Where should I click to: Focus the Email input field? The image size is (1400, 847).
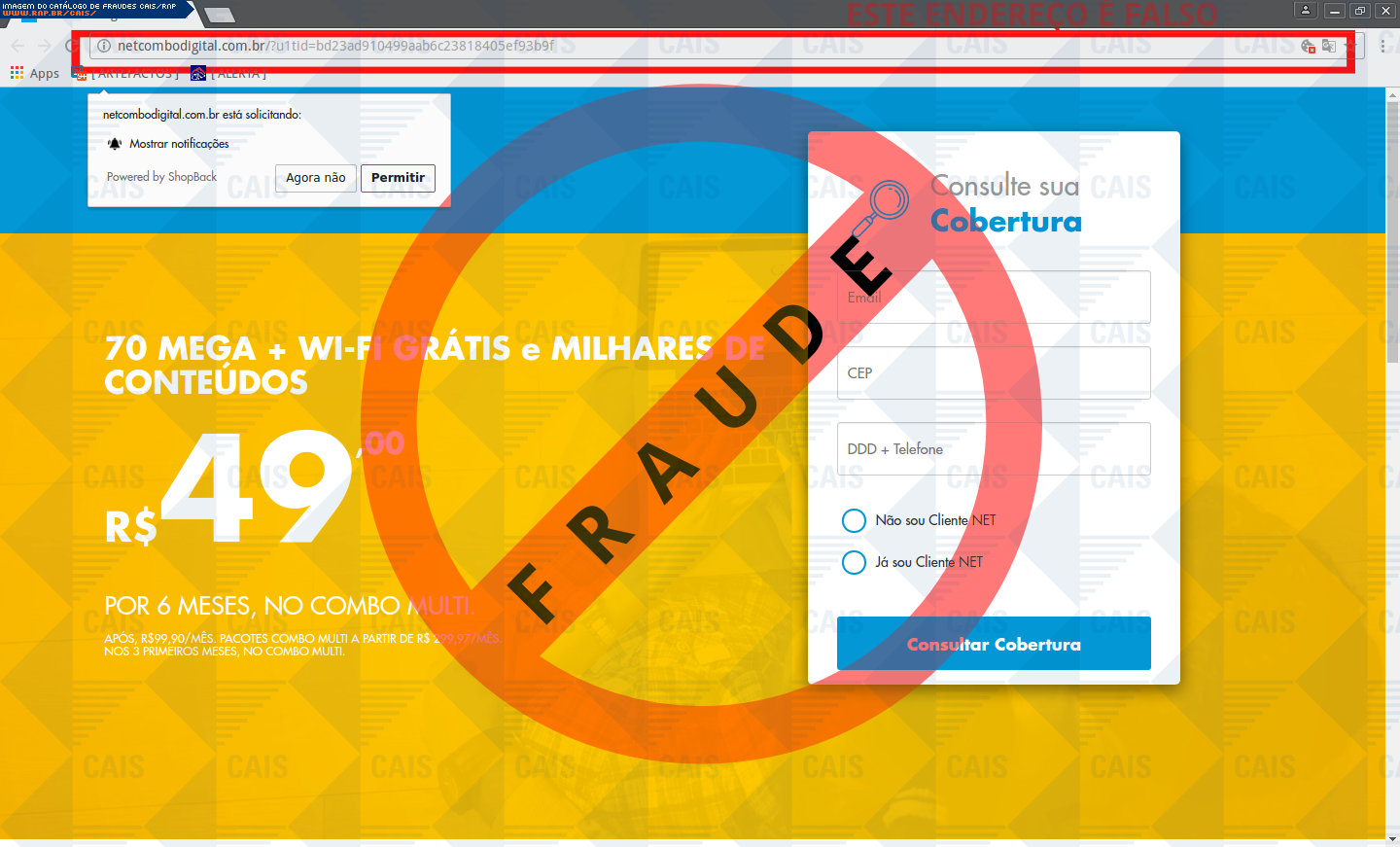pos(994,297)
